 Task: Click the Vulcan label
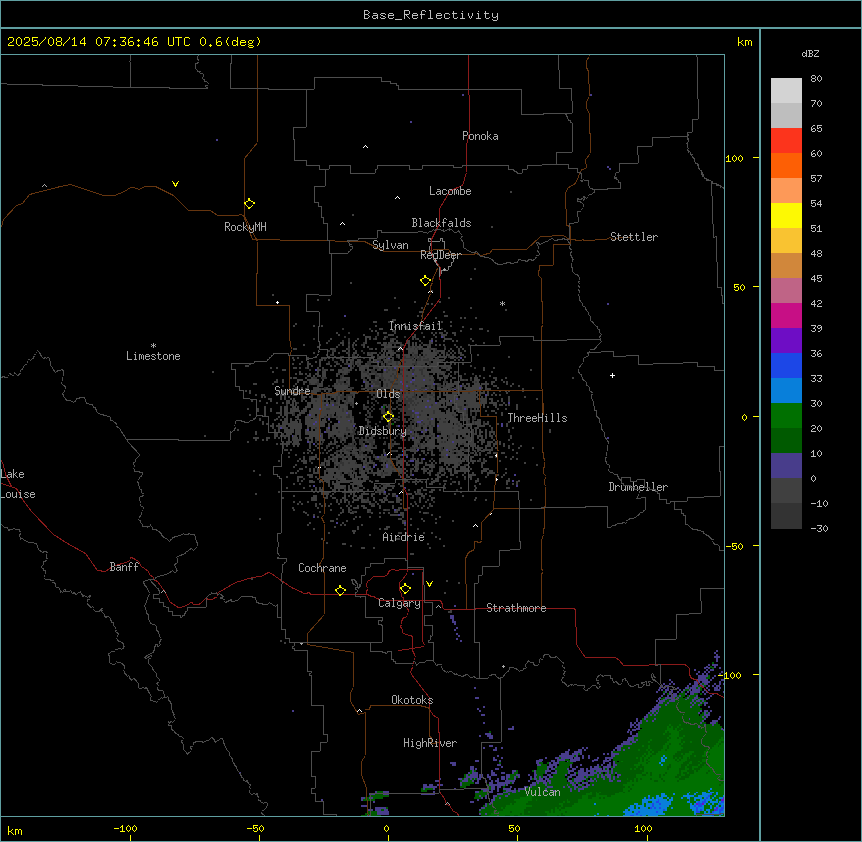click(x=543, y=792)
